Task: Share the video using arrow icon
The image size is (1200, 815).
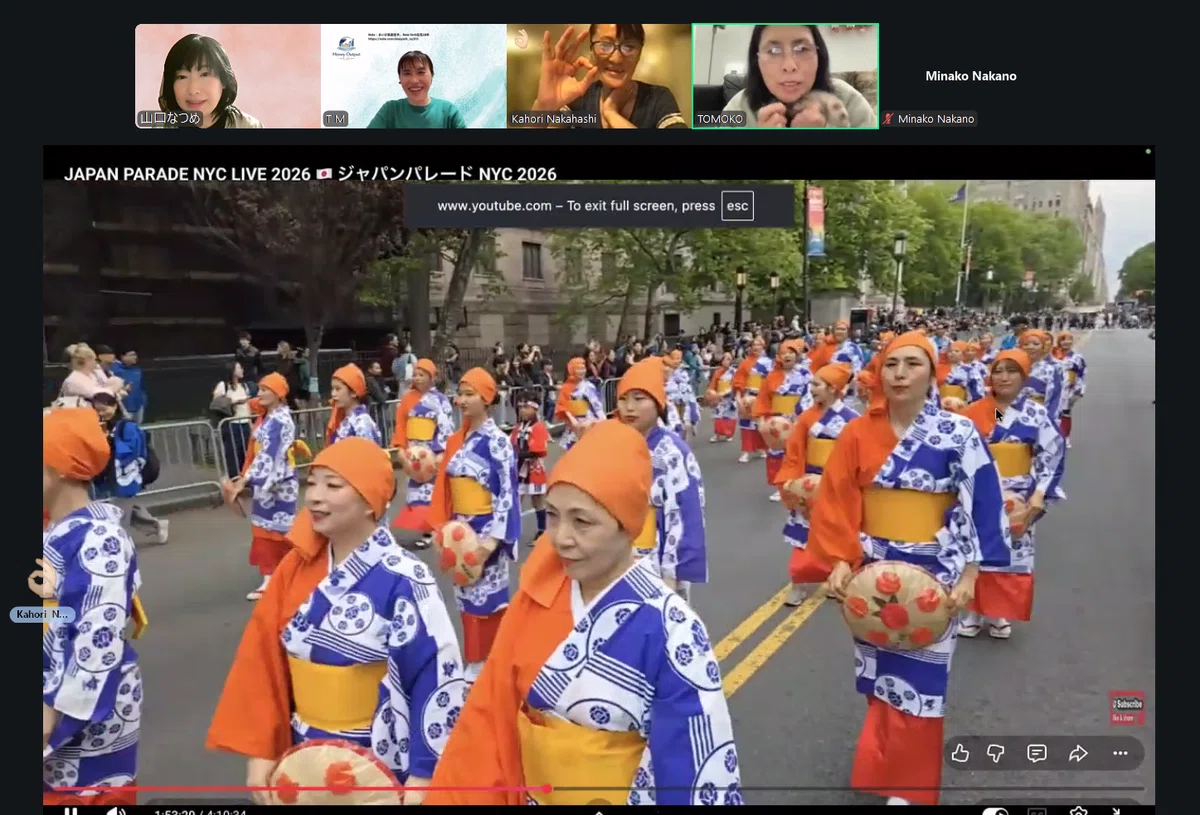Action: pos(1078,753)
